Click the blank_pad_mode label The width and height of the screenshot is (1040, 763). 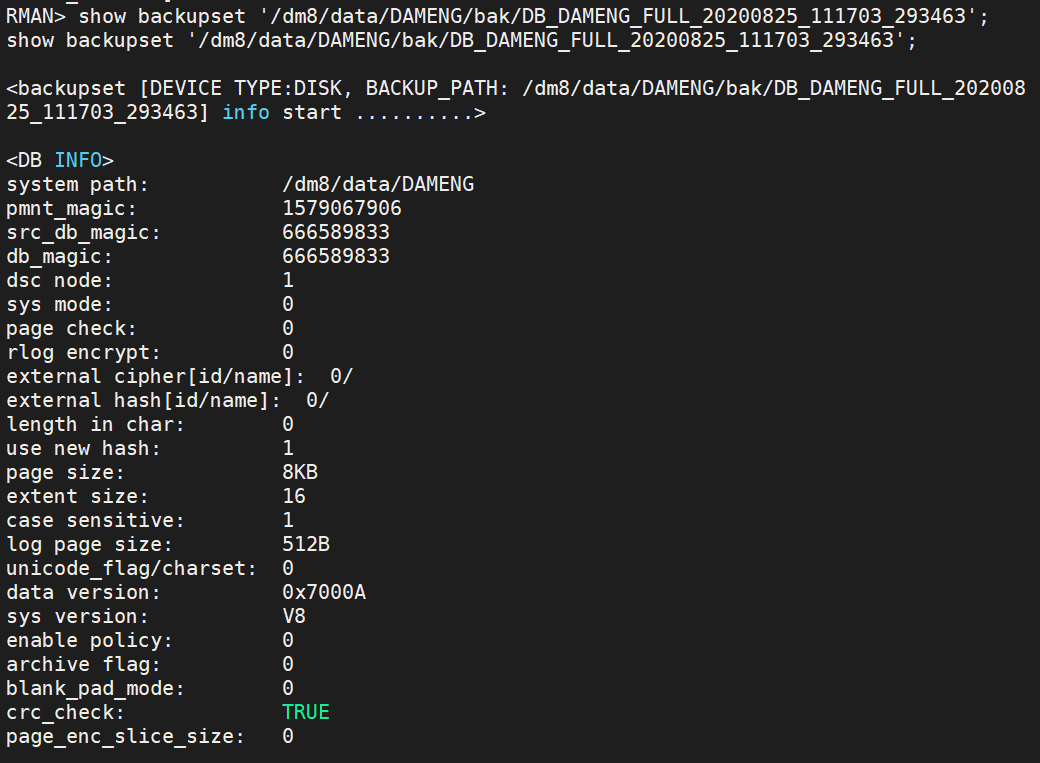(95, 688)
